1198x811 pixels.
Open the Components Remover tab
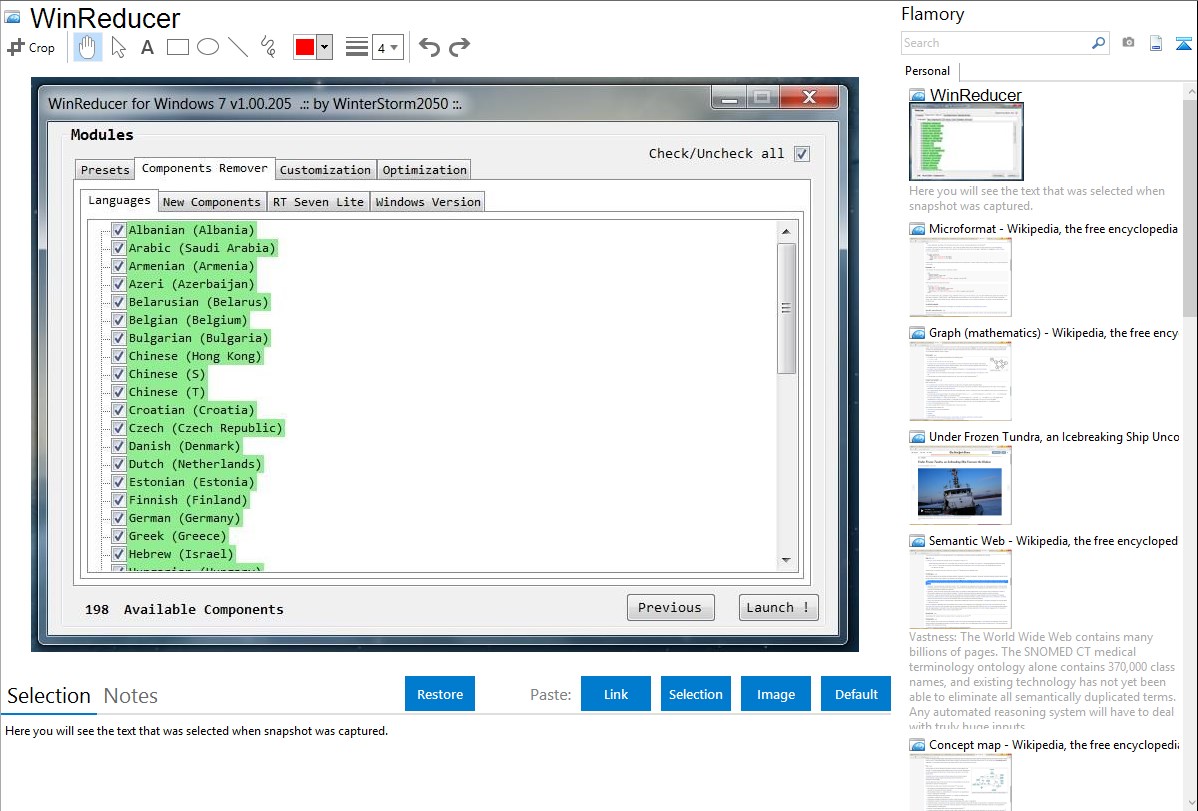pyautogui.click(x=205, y=168)
